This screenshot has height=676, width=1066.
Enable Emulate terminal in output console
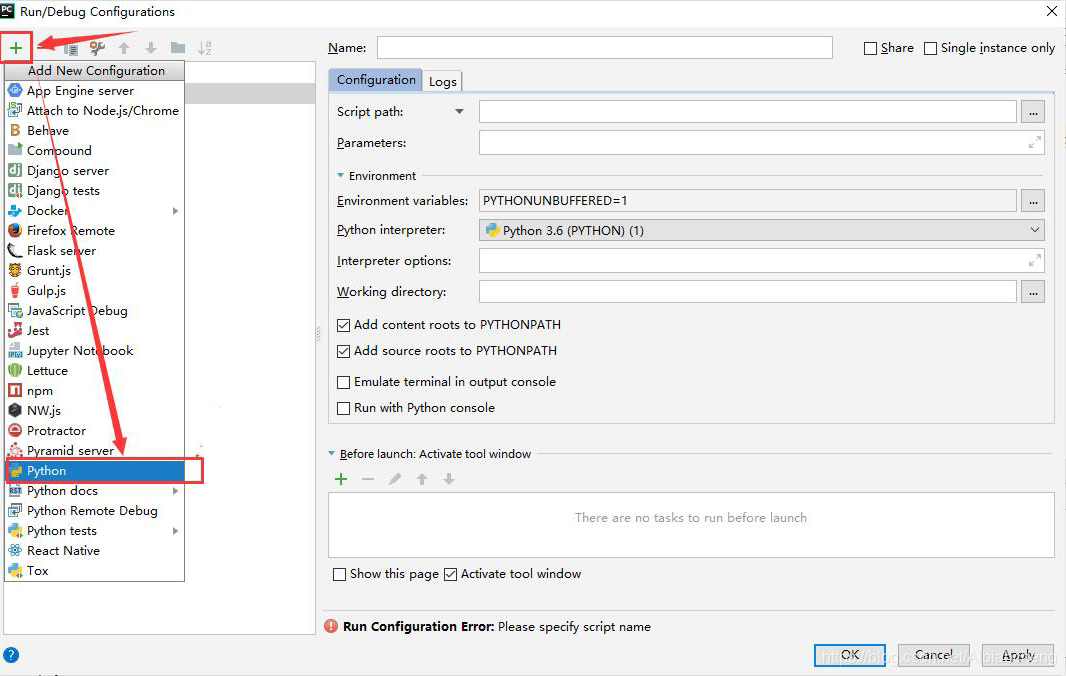343,382
